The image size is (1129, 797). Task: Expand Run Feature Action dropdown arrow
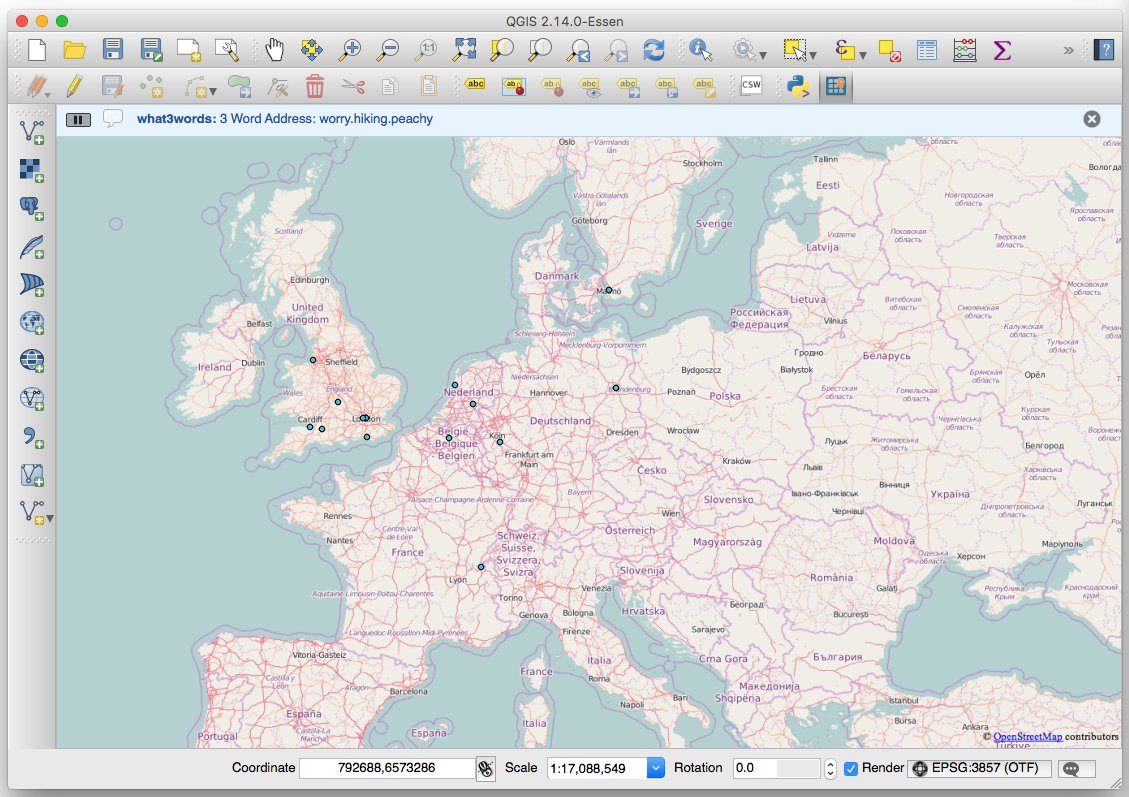coord(763,55)
